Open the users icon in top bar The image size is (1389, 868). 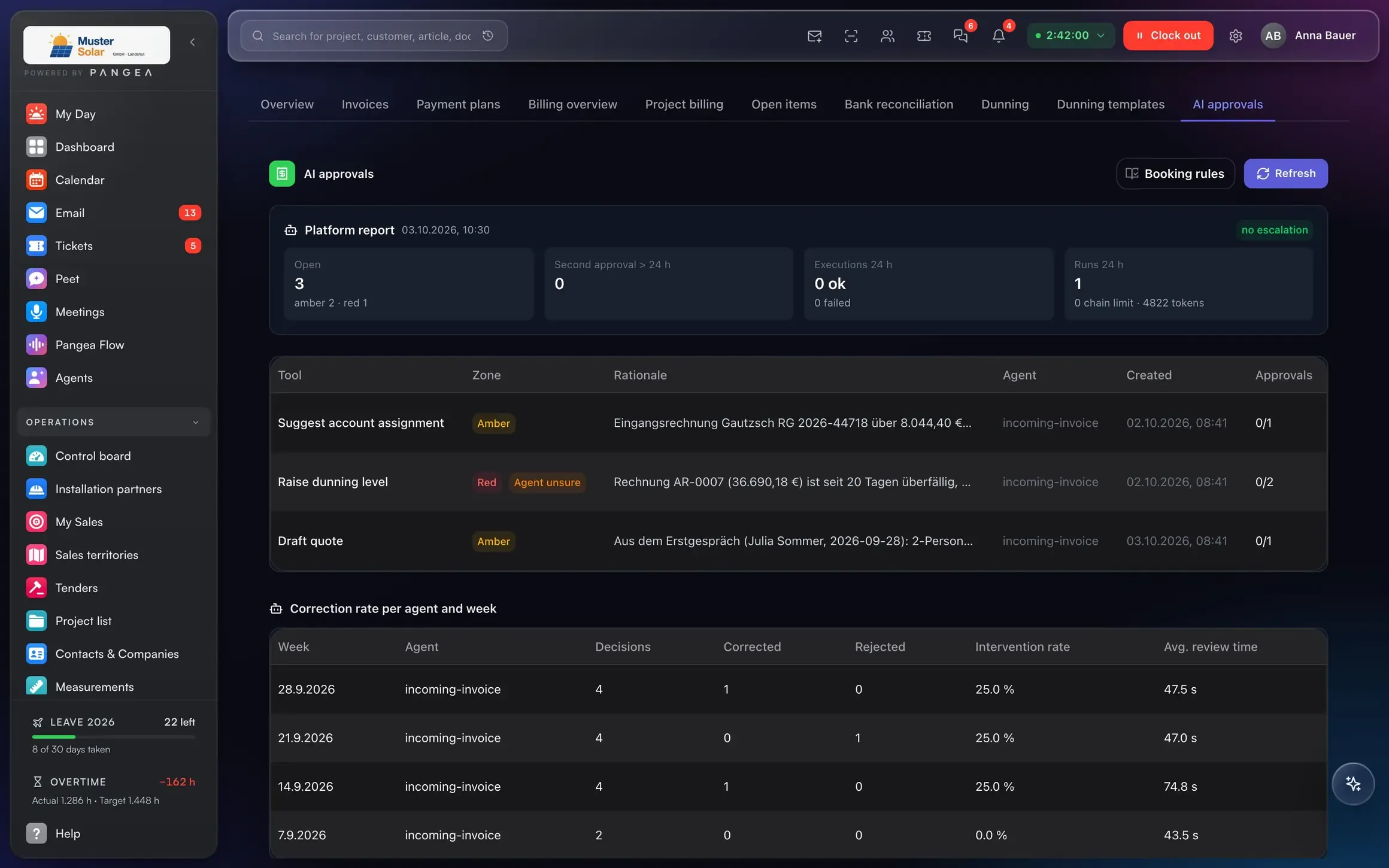887,36
